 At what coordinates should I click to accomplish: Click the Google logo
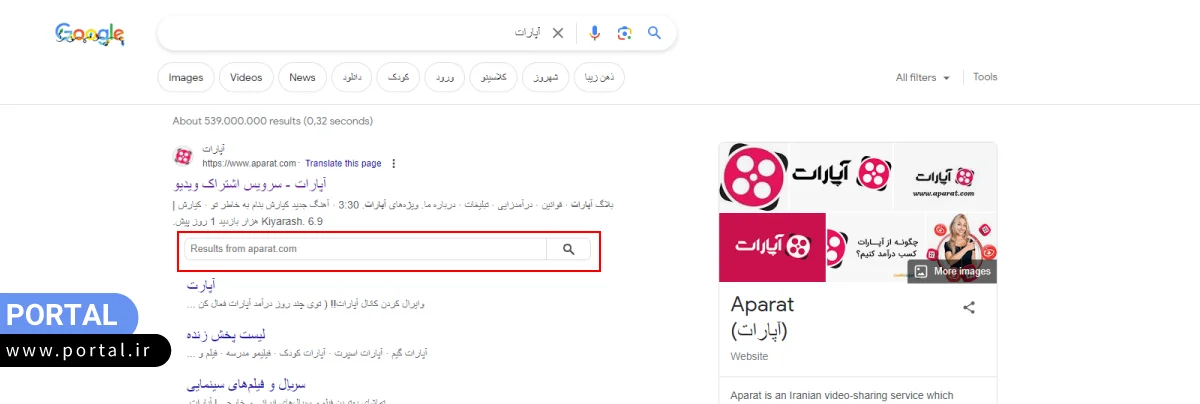90,34
